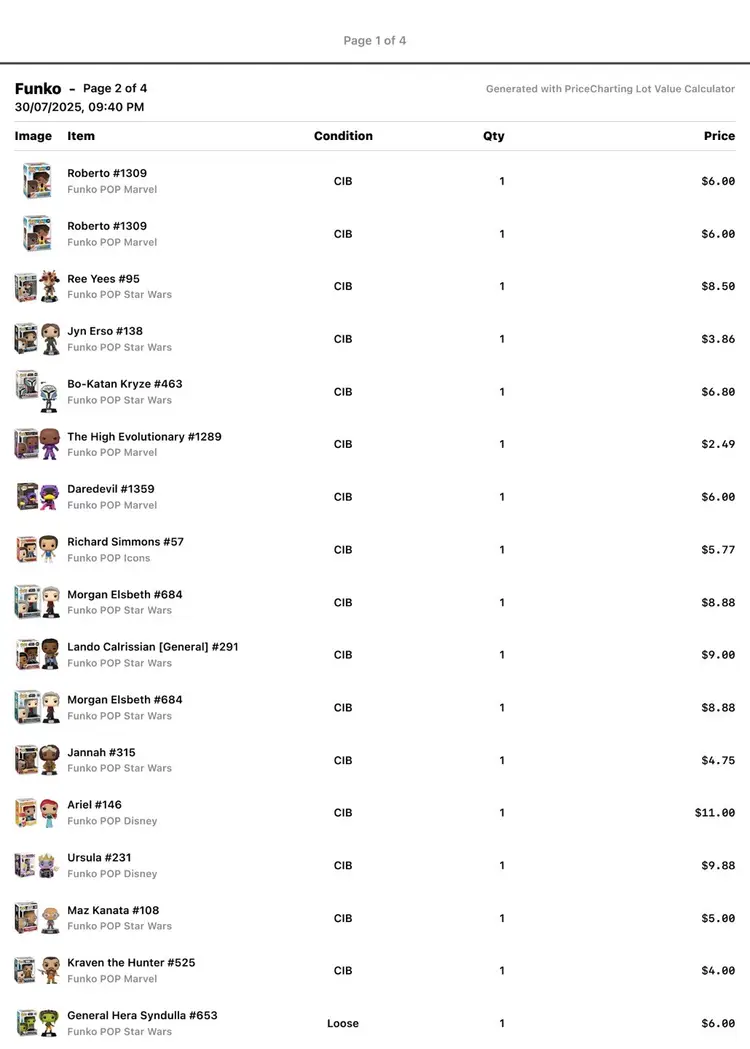Click the Price column header
The height and width of the screenshot is (1049, 750).
click(719, 136)
